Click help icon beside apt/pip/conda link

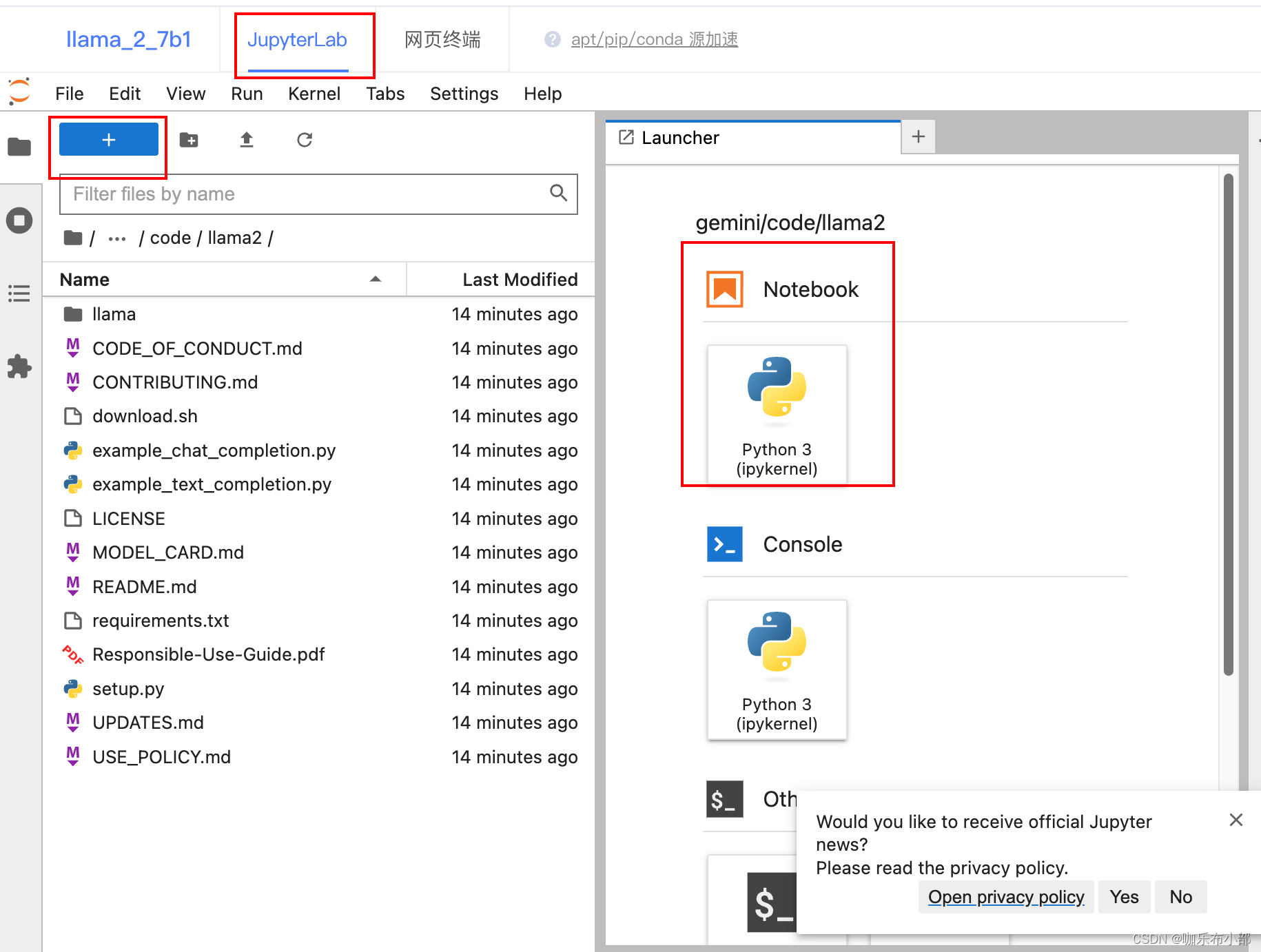[552, 40]
